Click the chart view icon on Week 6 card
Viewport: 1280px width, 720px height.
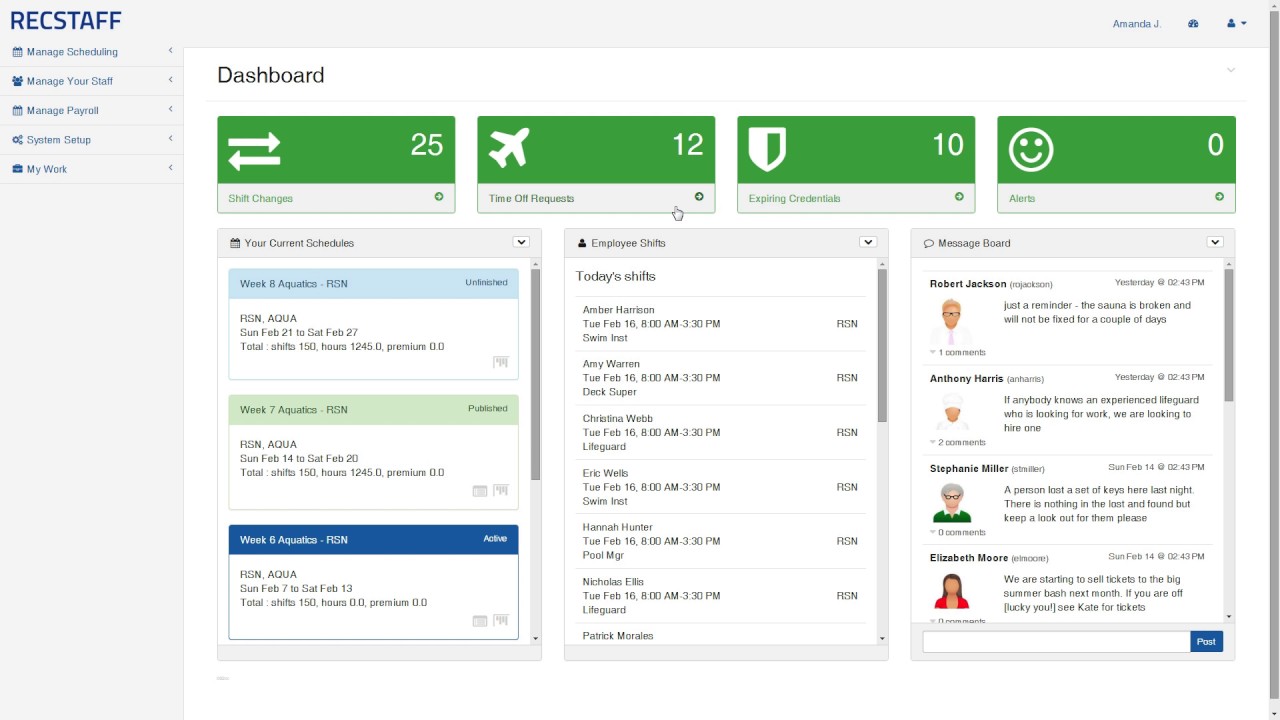(501, 621)
